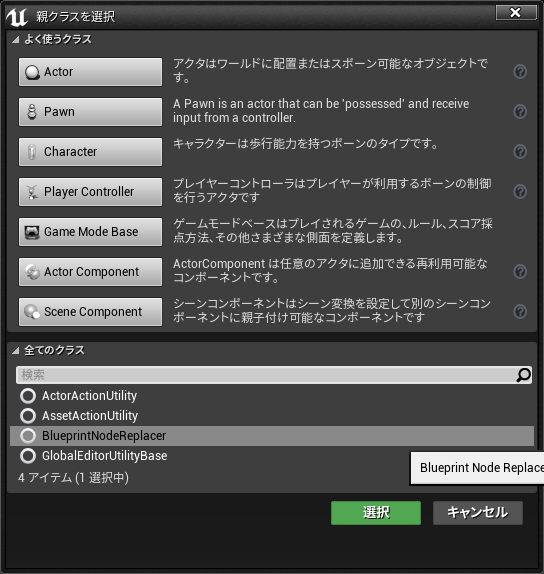Click the capsule icon on Character button
This screenshot has width=544, height=574.
pos(32,152)
